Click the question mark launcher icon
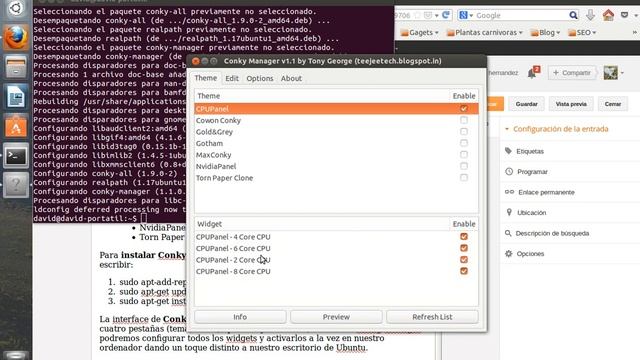Viewport: 640px width, 360px height. click(x=16, y=185)
